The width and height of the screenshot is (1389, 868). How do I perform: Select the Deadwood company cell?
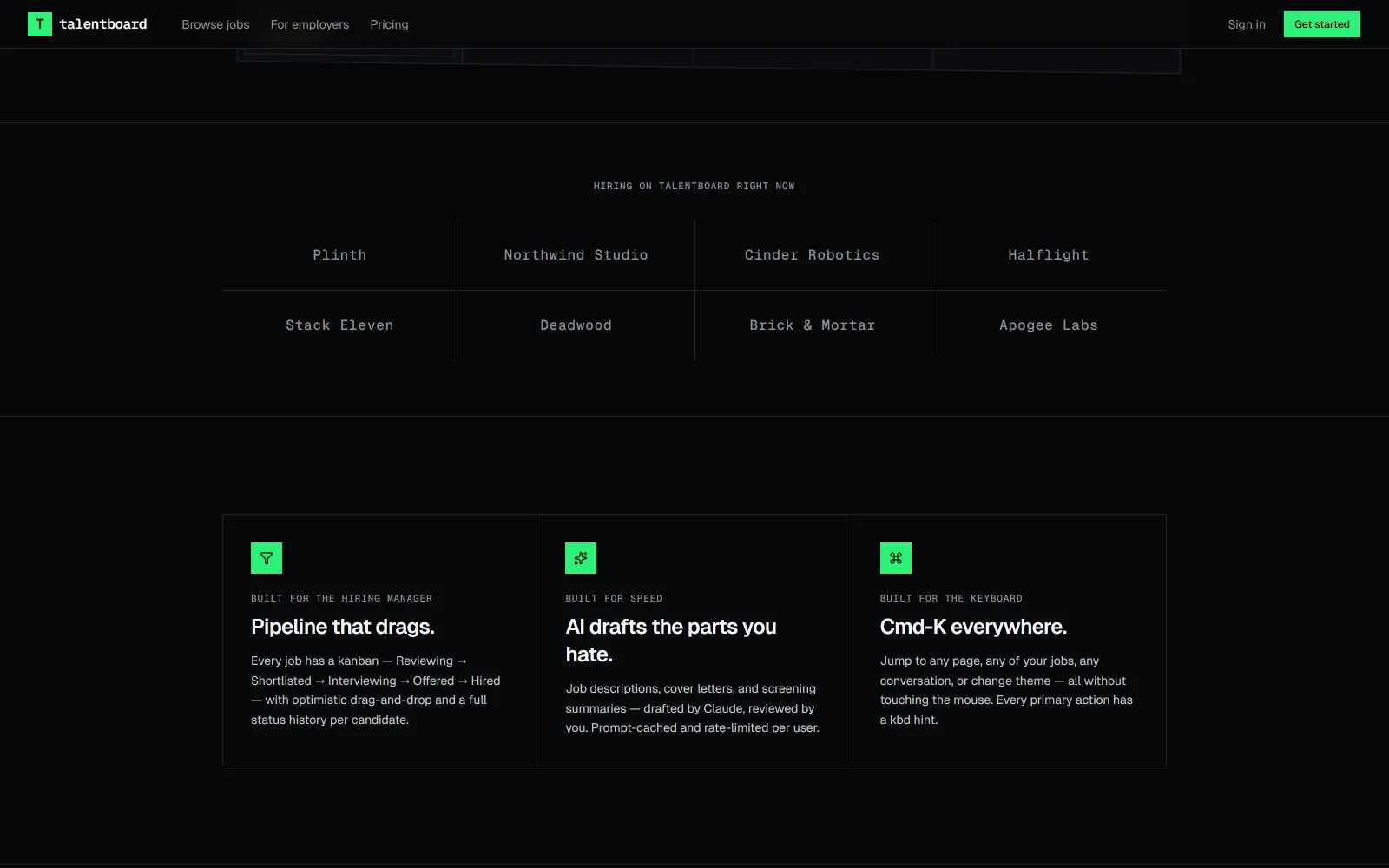(576, 325)
